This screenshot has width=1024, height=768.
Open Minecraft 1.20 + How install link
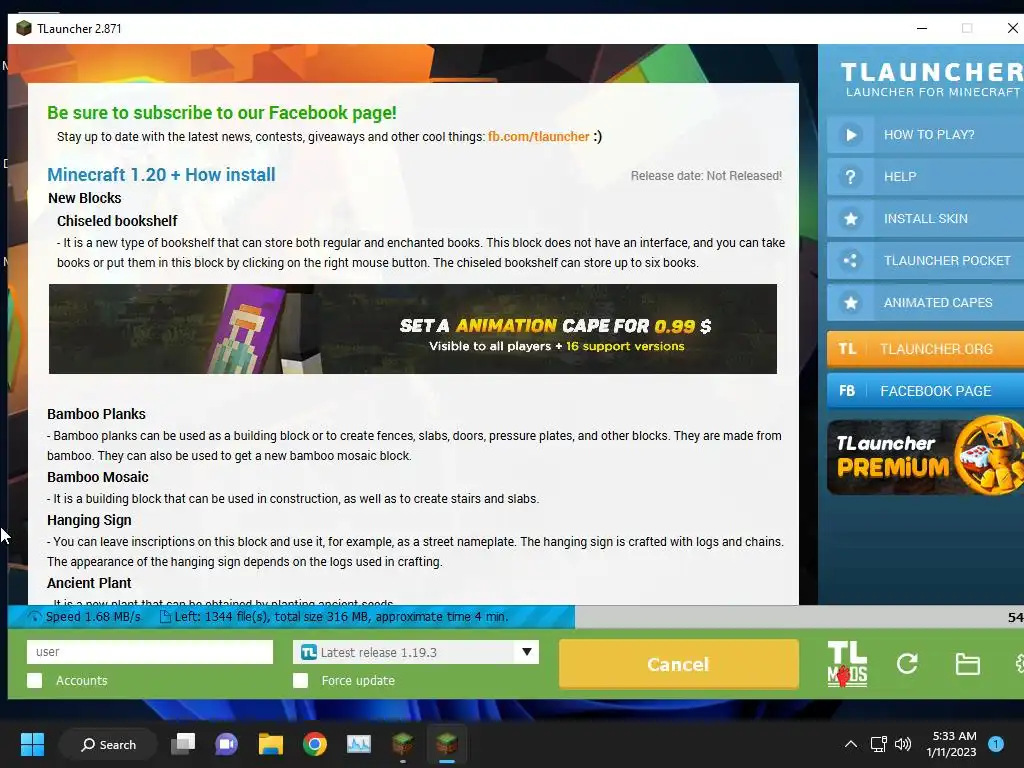(x=161, y=174)
